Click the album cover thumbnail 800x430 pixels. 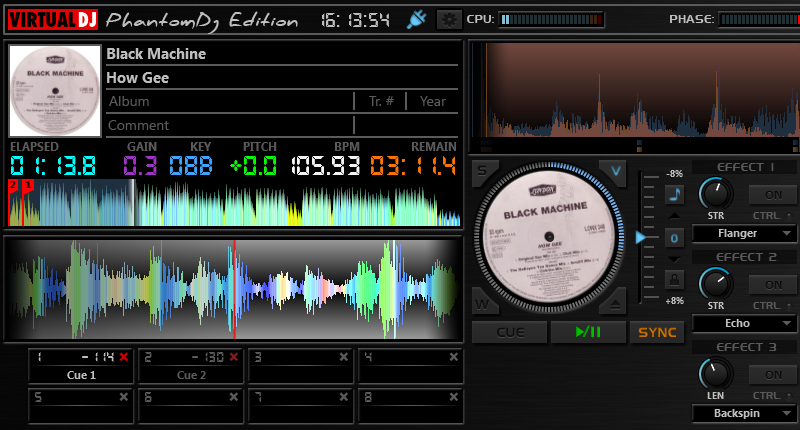tap(55, 91)
